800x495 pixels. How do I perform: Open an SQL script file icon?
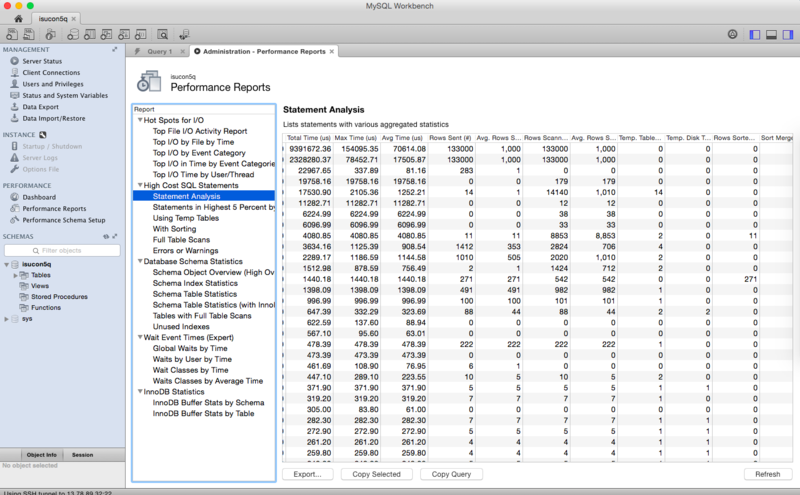(29, 34)
